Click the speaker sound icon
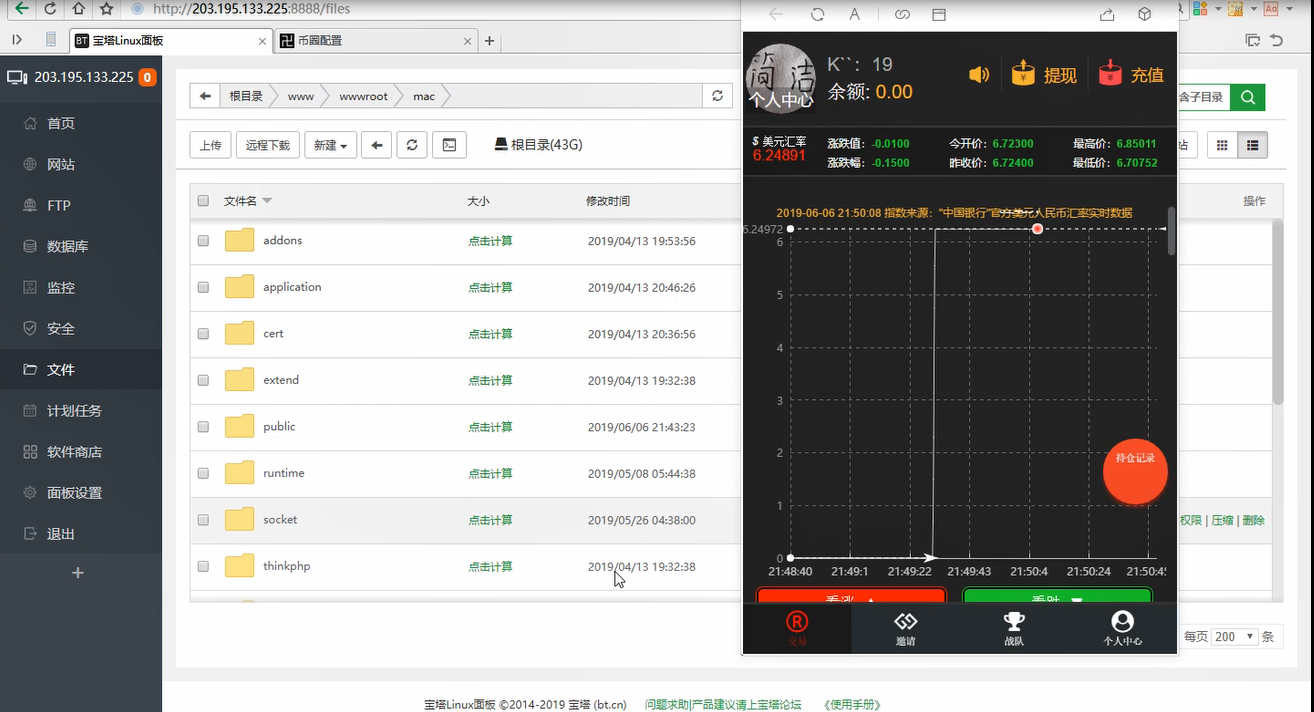Viewport: 1314px width, 712px height. pos(978,75)
